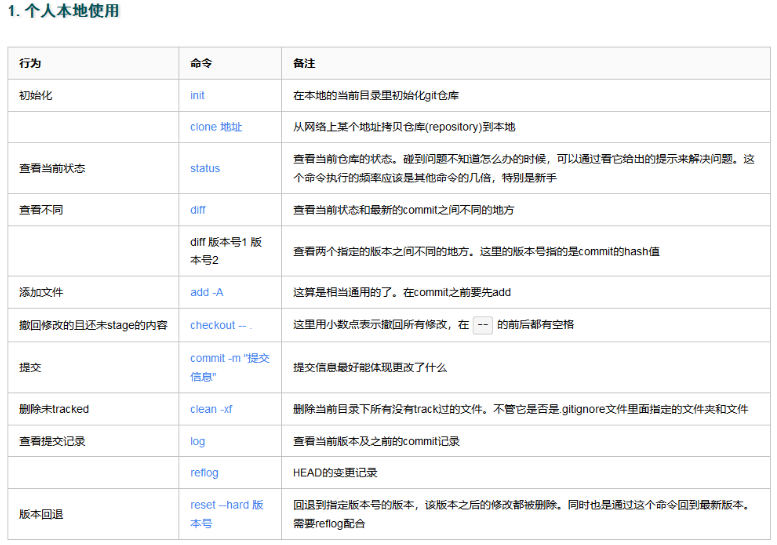Click note '查看当前版本及之前的commit记录'
Screen dimensions: 777x545
(x=376, y=441)
